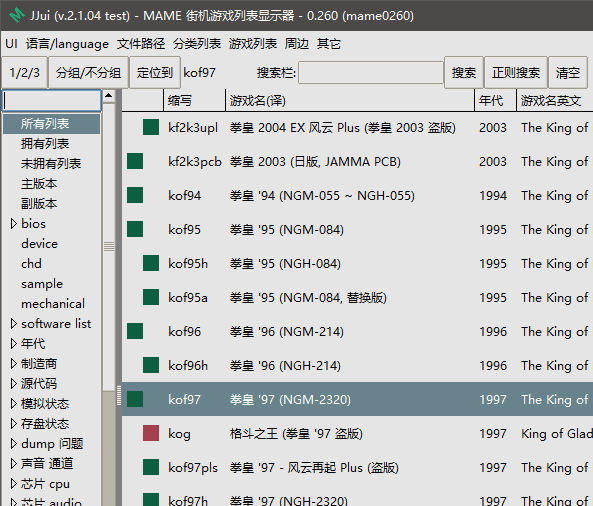This screenshot has height=506, width=593.
Task: Focus the category filter box above 所有列表
Action: [52, 100]
